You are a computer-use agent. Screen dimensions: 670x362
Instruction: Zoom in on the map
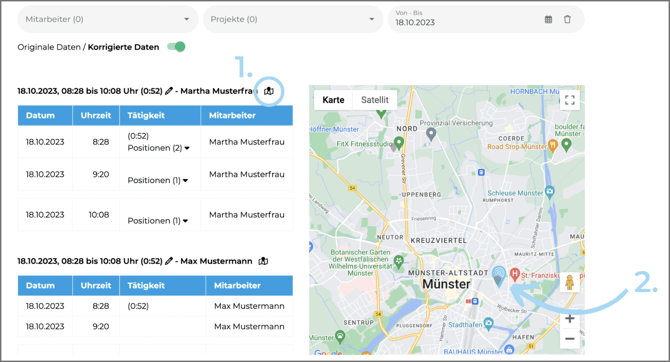pyautogui.click(x=570, y=319)
